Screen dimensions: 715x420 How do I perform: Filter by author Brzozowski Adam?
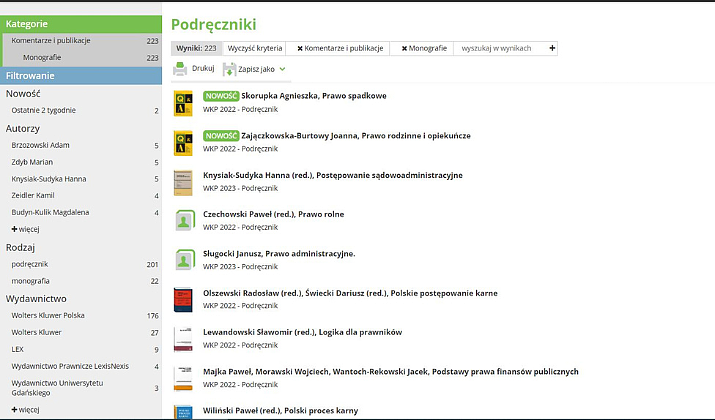(41, 145)
